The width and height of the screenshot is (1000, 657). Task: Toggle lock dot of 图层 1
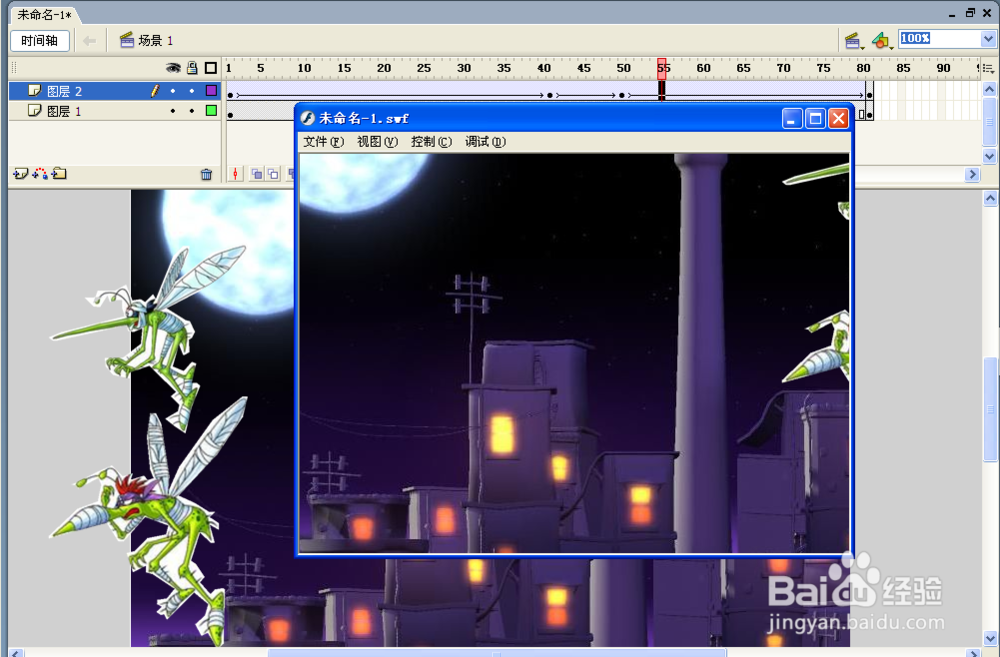pos(192,111)
